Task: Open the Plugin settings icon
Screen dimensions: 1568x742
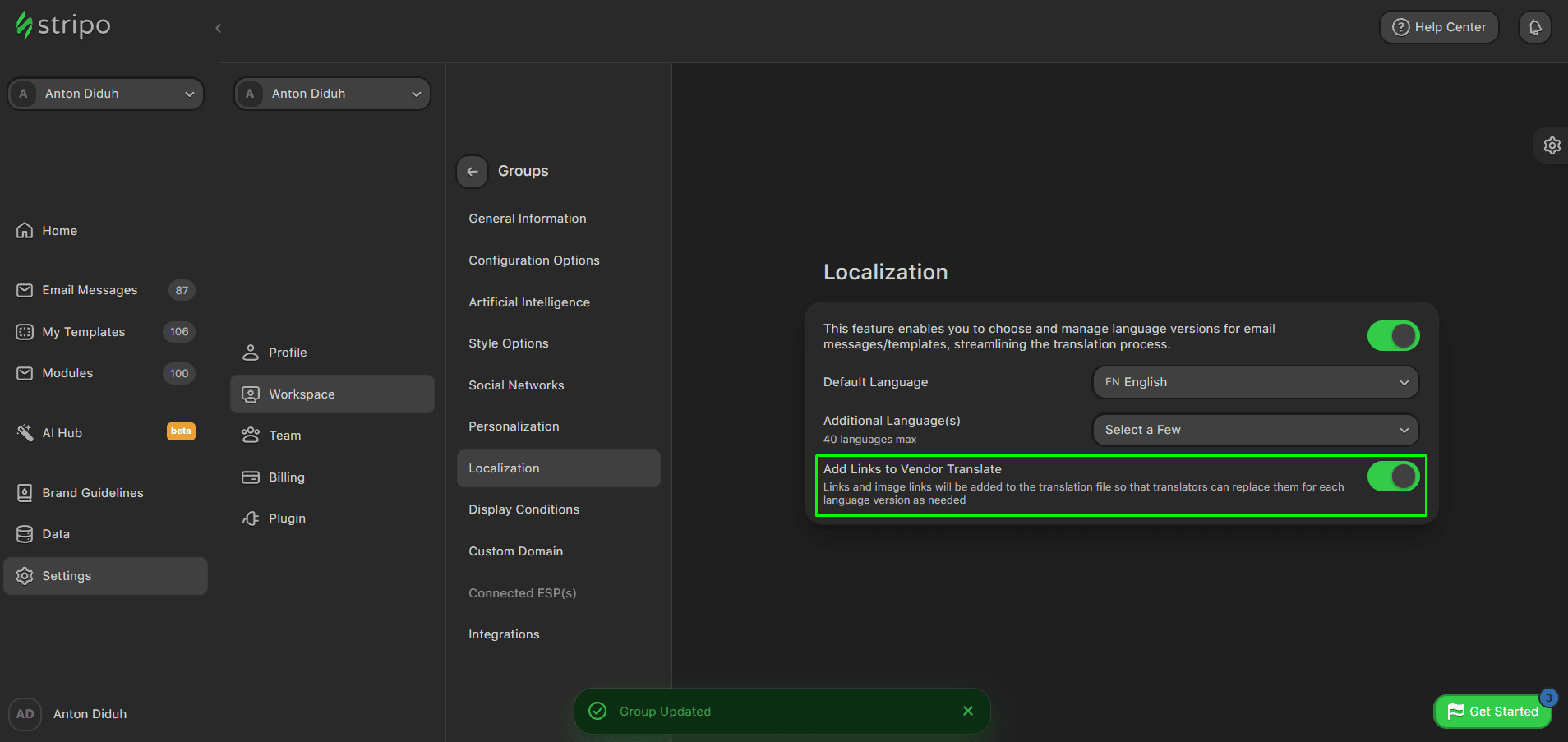Action: click(251, 518)
